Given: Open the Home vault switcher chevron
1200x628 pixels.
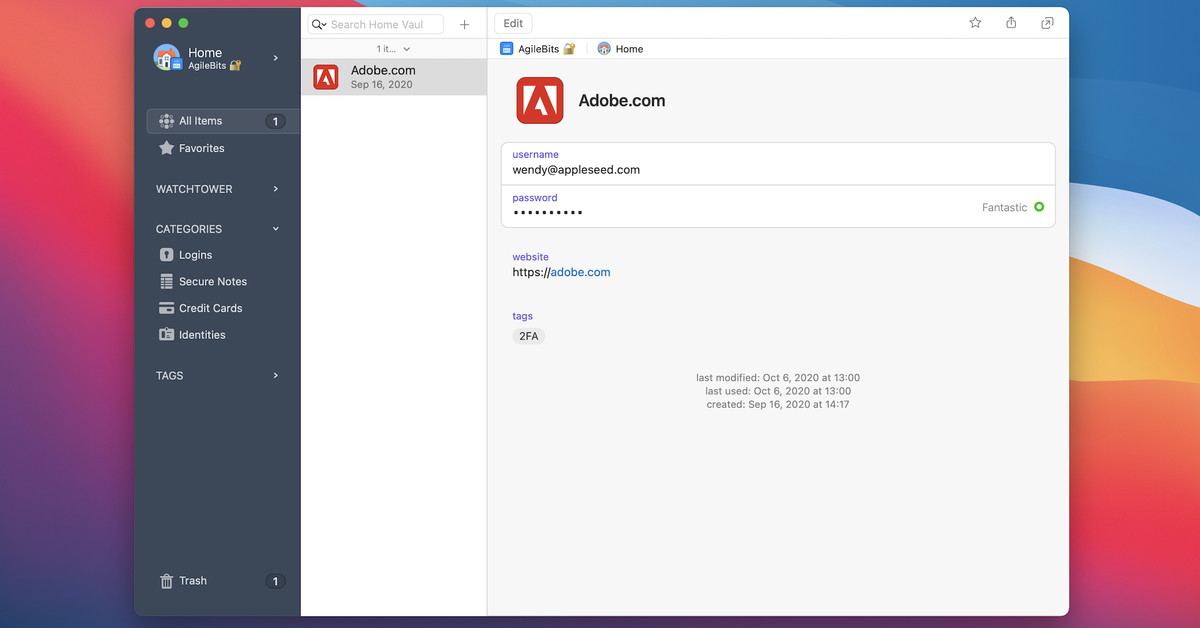Looking at the screenshot, I should (276, 58).
